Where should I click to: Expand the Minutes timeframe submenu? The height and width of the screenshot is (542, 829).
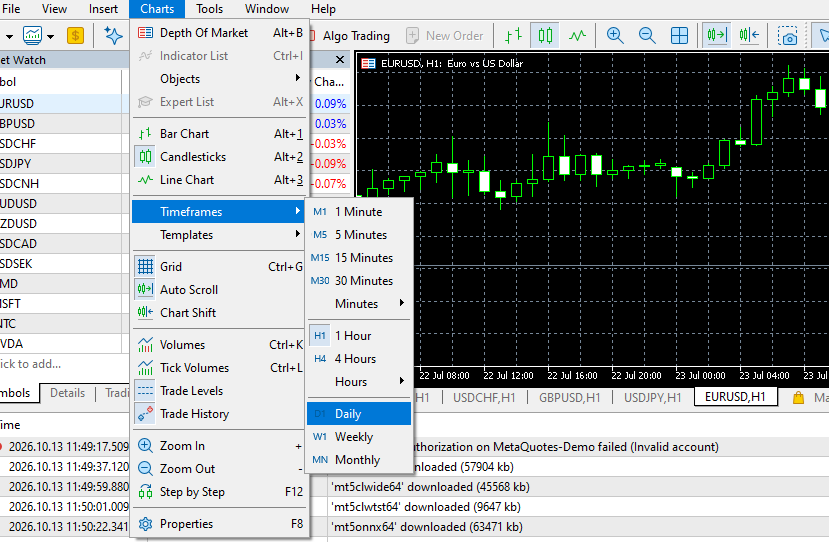359,304
